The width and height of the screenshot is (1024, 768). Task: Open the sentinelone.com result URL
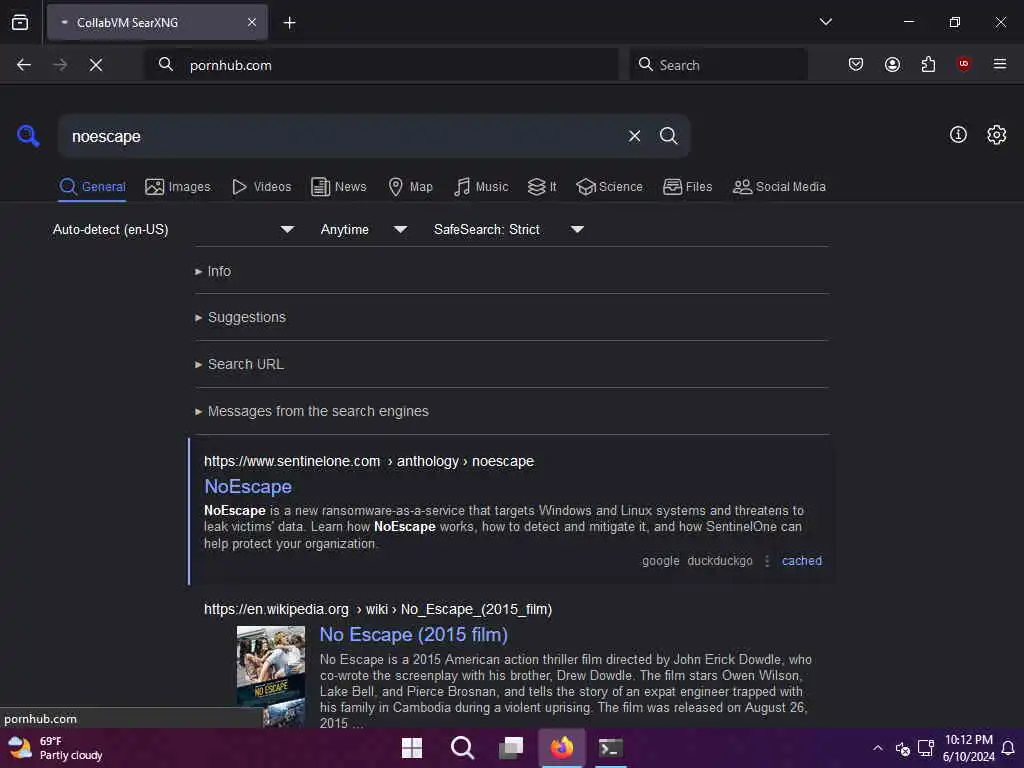point(369,461)
